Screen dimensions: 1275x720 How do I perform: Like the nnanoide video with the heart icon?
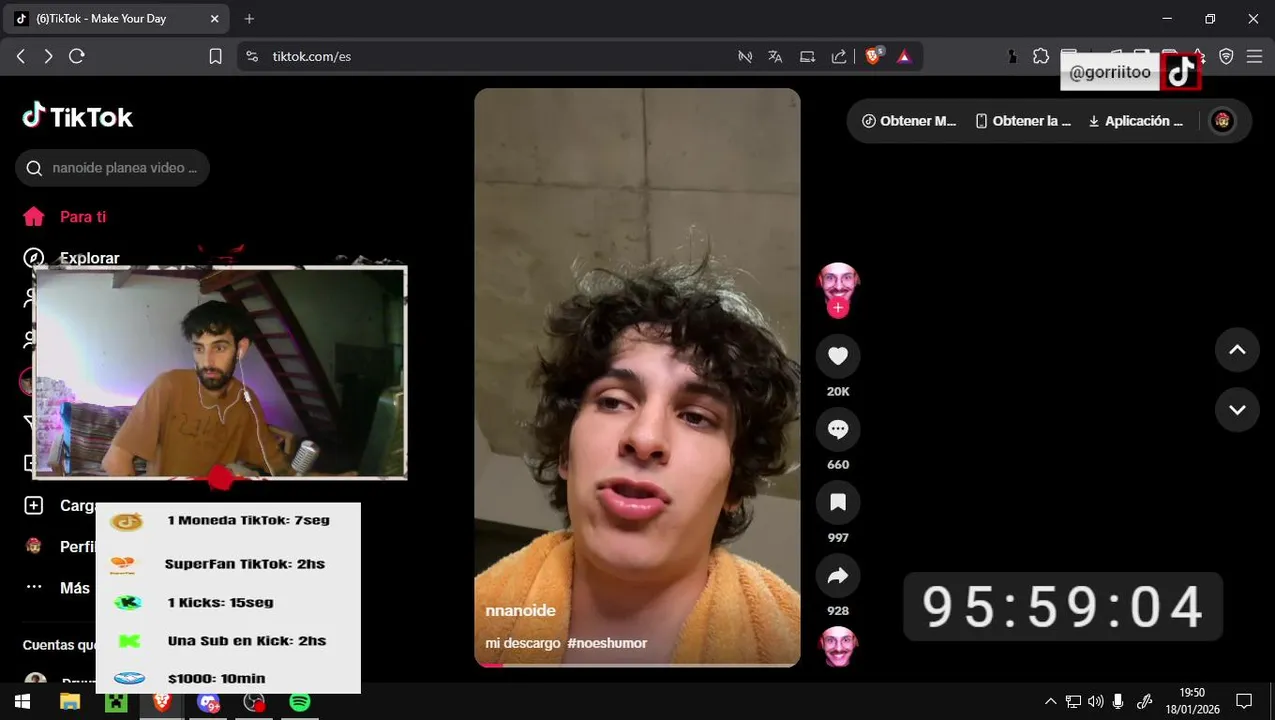838,356
